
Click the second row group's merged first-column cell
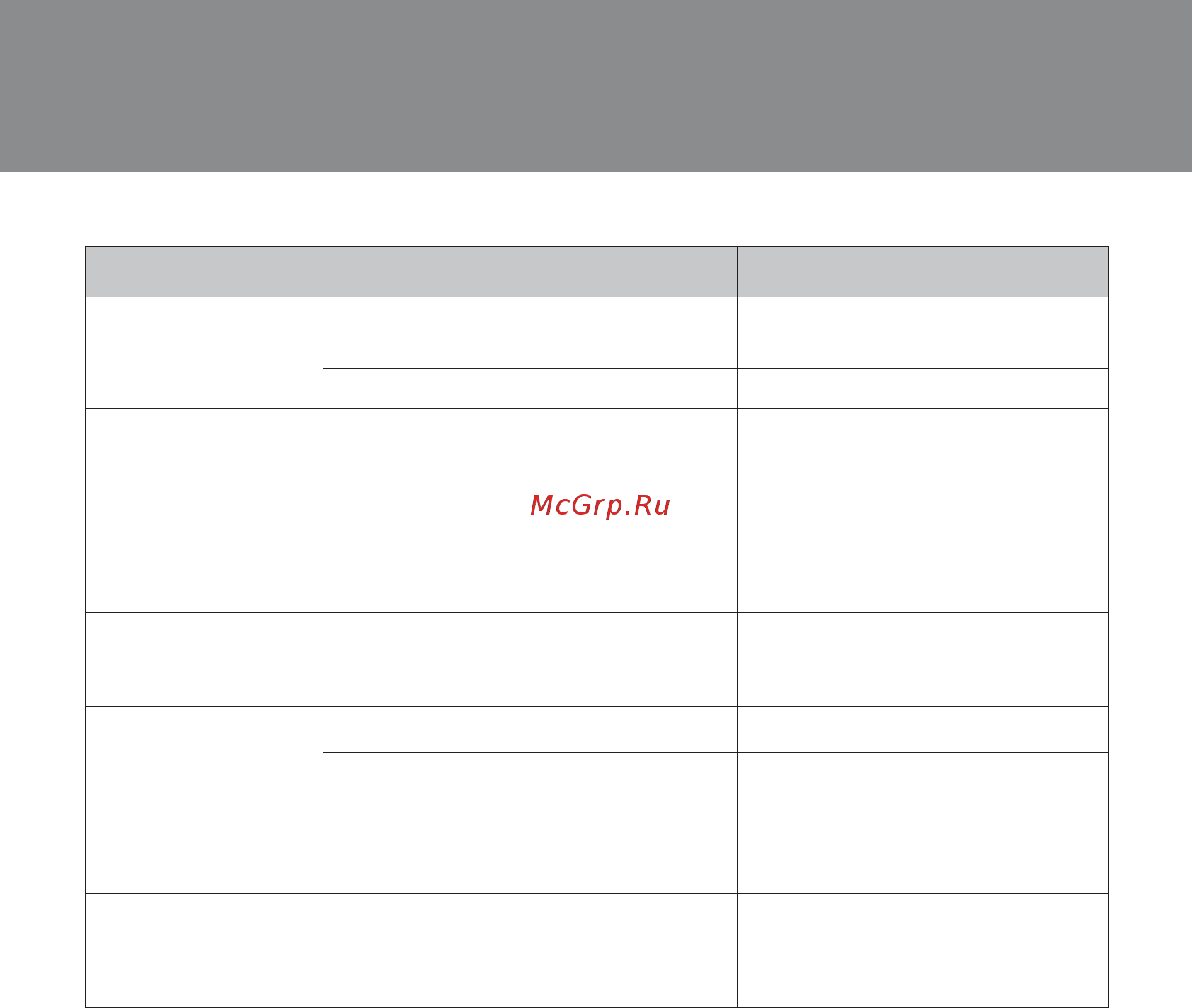coord(205,476)
